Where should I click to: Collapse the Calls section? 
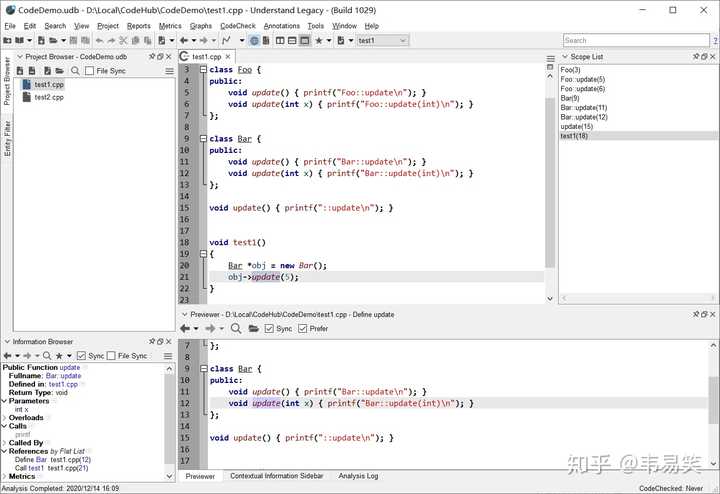click(x=5, y=426)
